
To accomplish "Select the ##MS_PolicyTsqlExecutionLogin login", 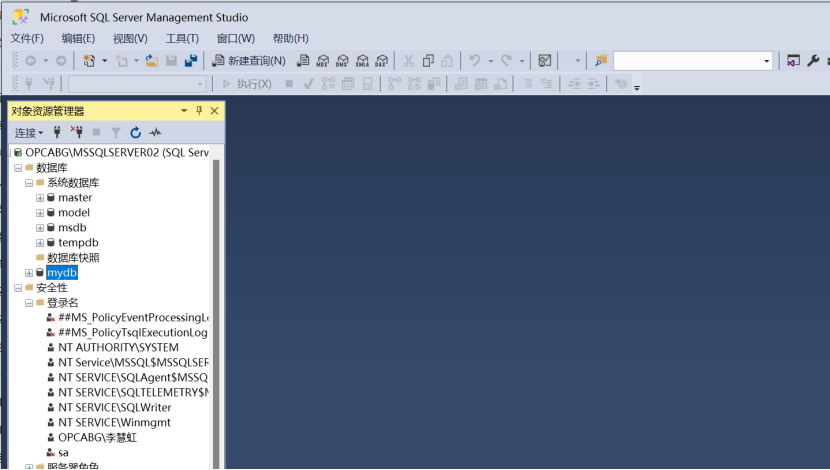I will pyautogui.click(x=132, y=332).
